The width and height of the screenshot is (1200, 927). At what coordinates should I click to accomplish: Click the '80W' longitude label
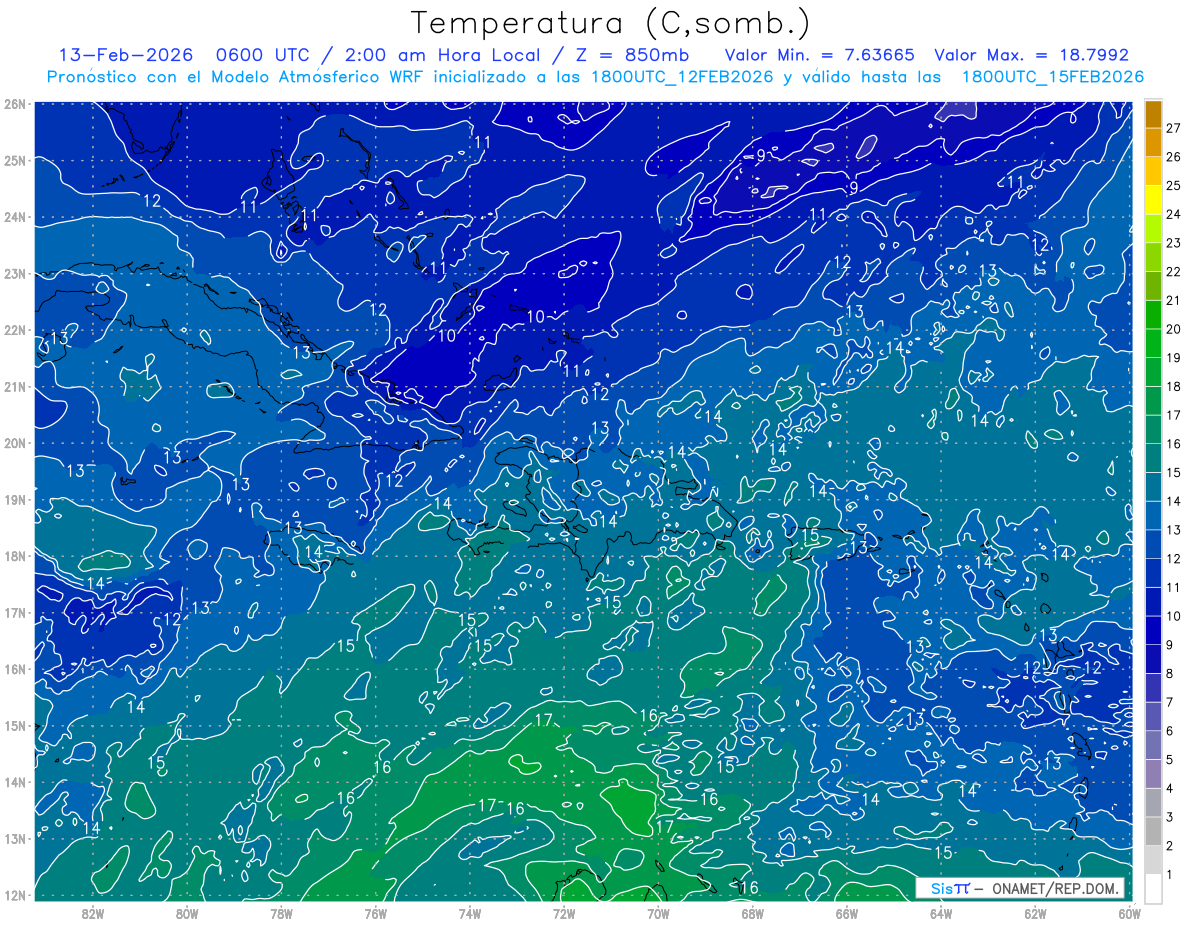(x=187, y=913)
